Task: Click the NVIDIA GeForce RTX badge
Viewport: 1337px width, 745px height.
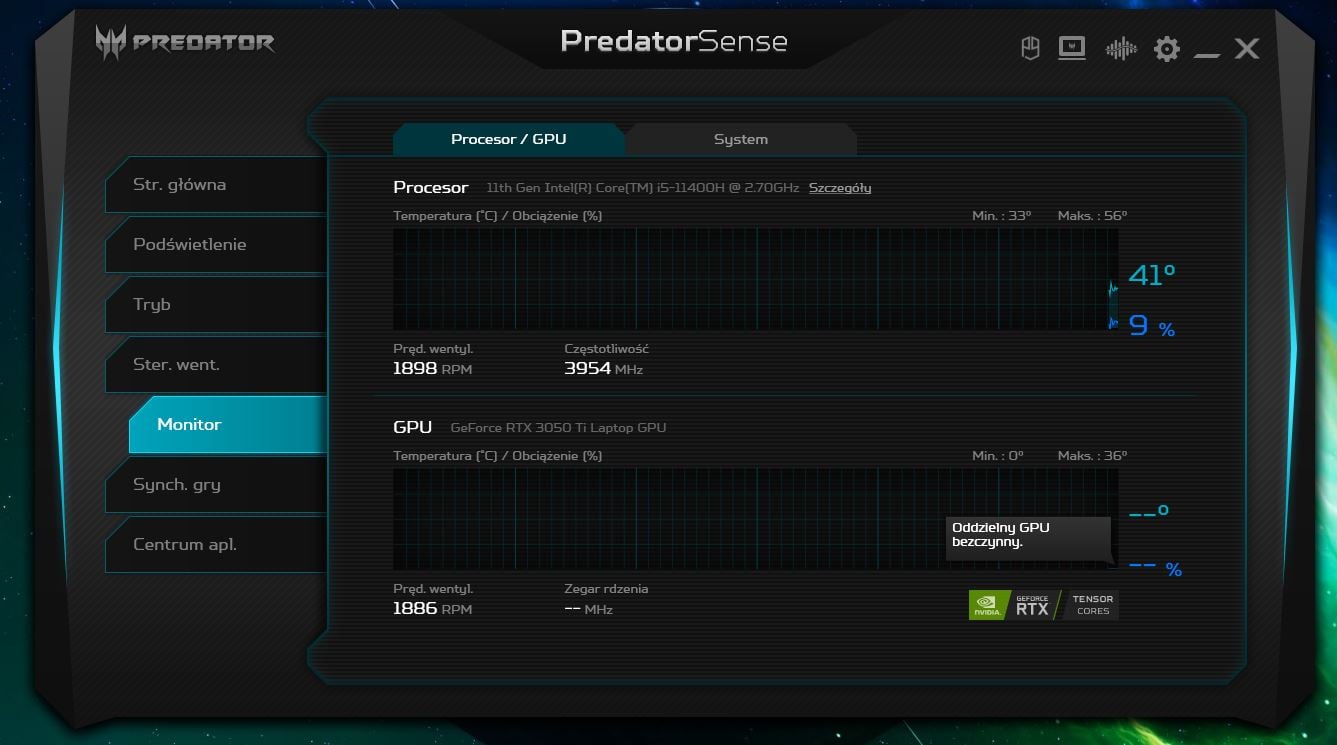Action: click(x=1014, y=605)
